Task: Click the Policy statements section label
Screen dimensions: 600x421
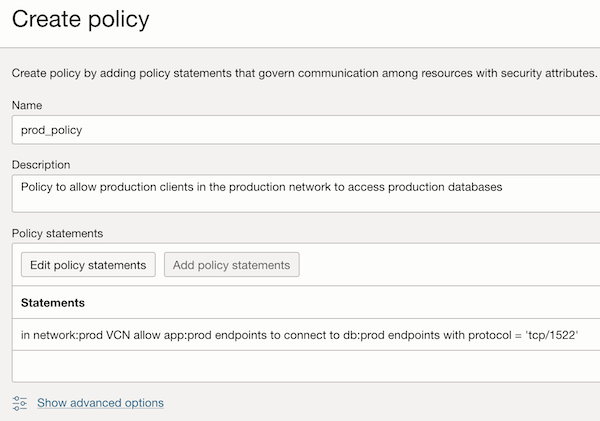Action: coord(58,233)
